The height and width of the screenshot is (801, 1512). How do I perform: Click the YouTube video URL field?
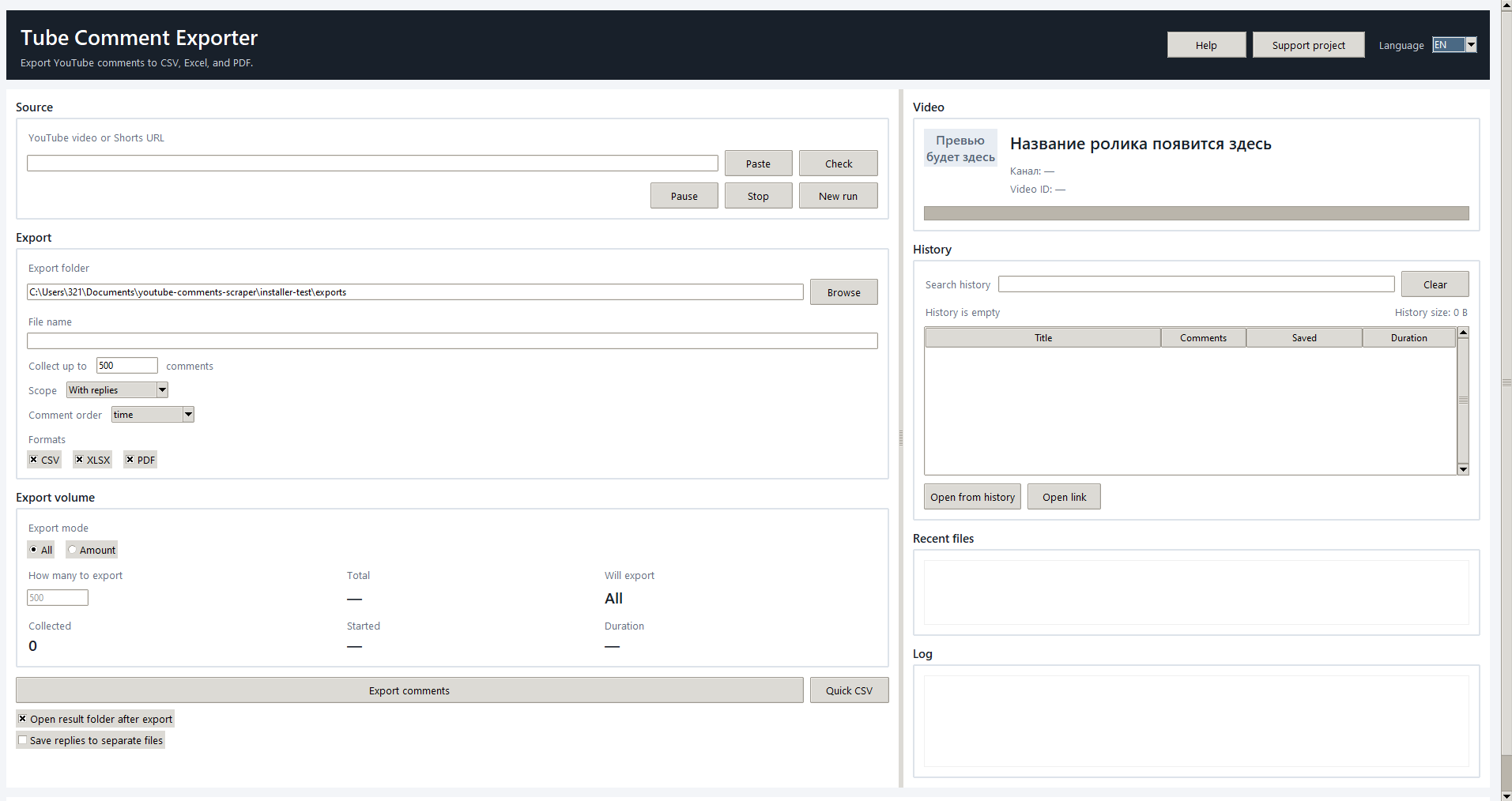372,164
